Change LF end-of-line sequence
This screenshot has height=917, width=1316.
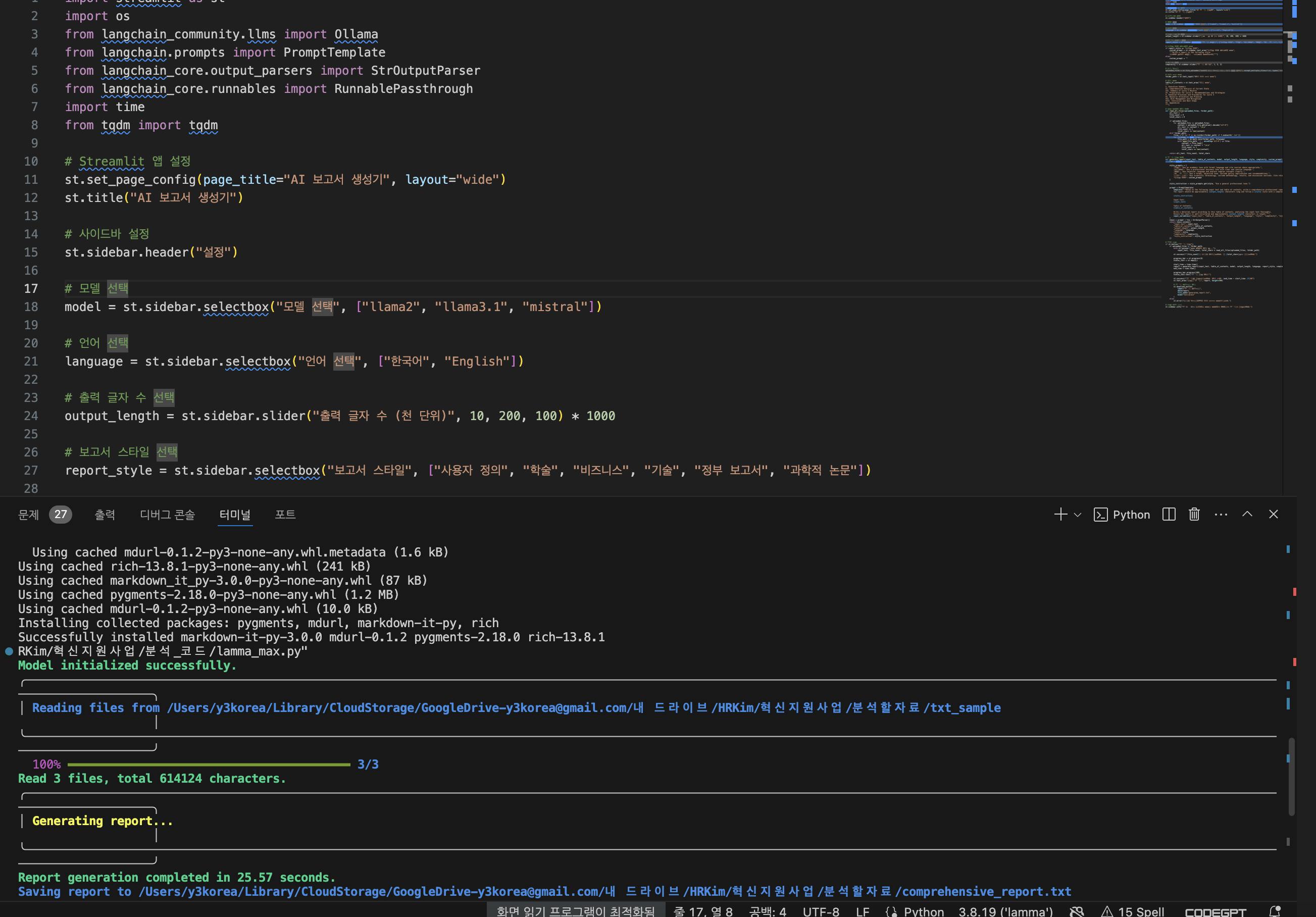click(862, 911)
